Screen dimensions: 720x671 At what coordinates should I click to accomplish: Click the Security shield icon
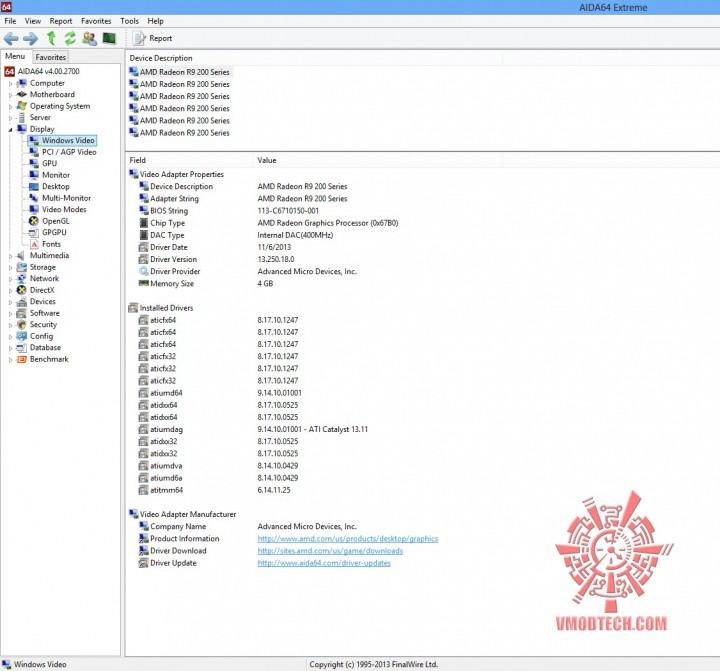pos(22,325)
